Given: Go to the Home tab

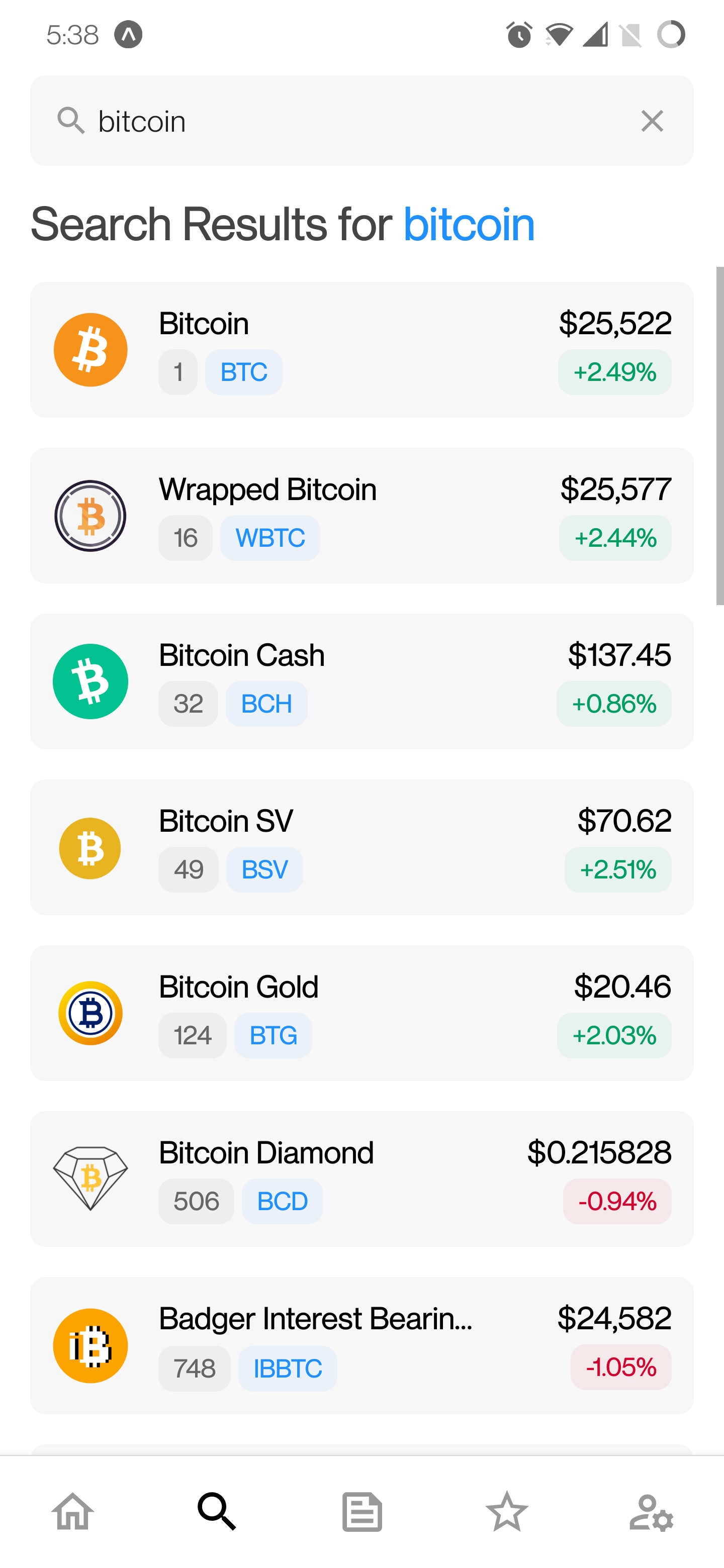Looking at the screenshot, I should [x=72, y=1511].
